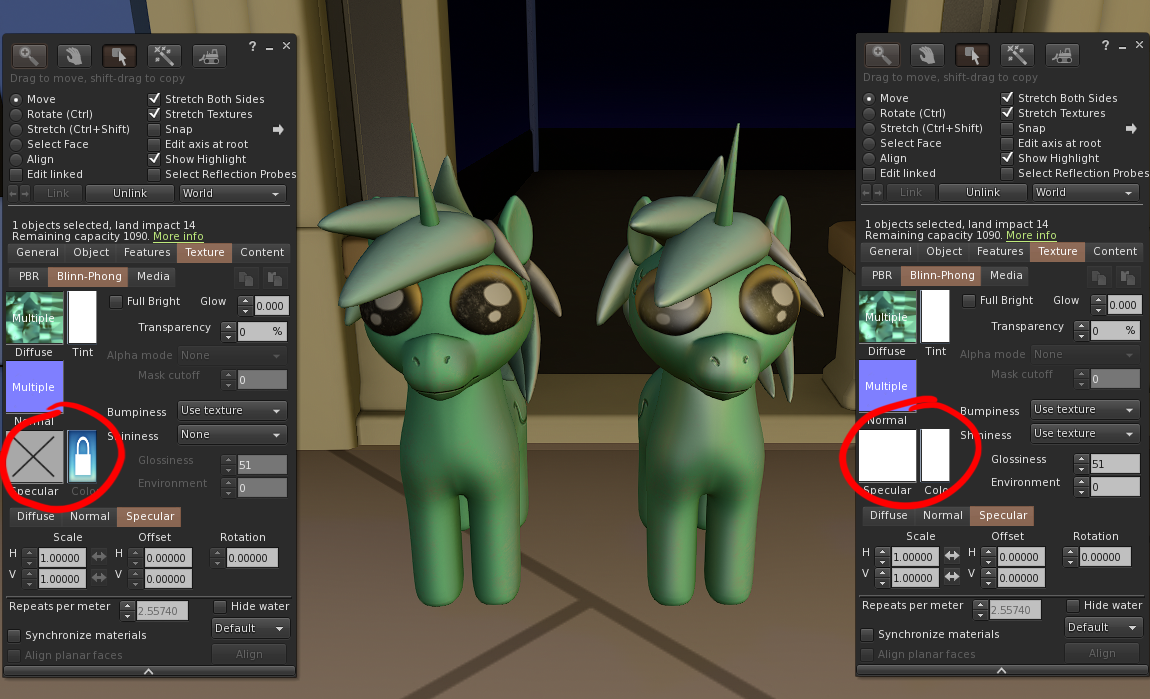Select the Land bulldozer tool in right panel
This screenshot has width=1150, height=699.
click(x=1062, y=55)
